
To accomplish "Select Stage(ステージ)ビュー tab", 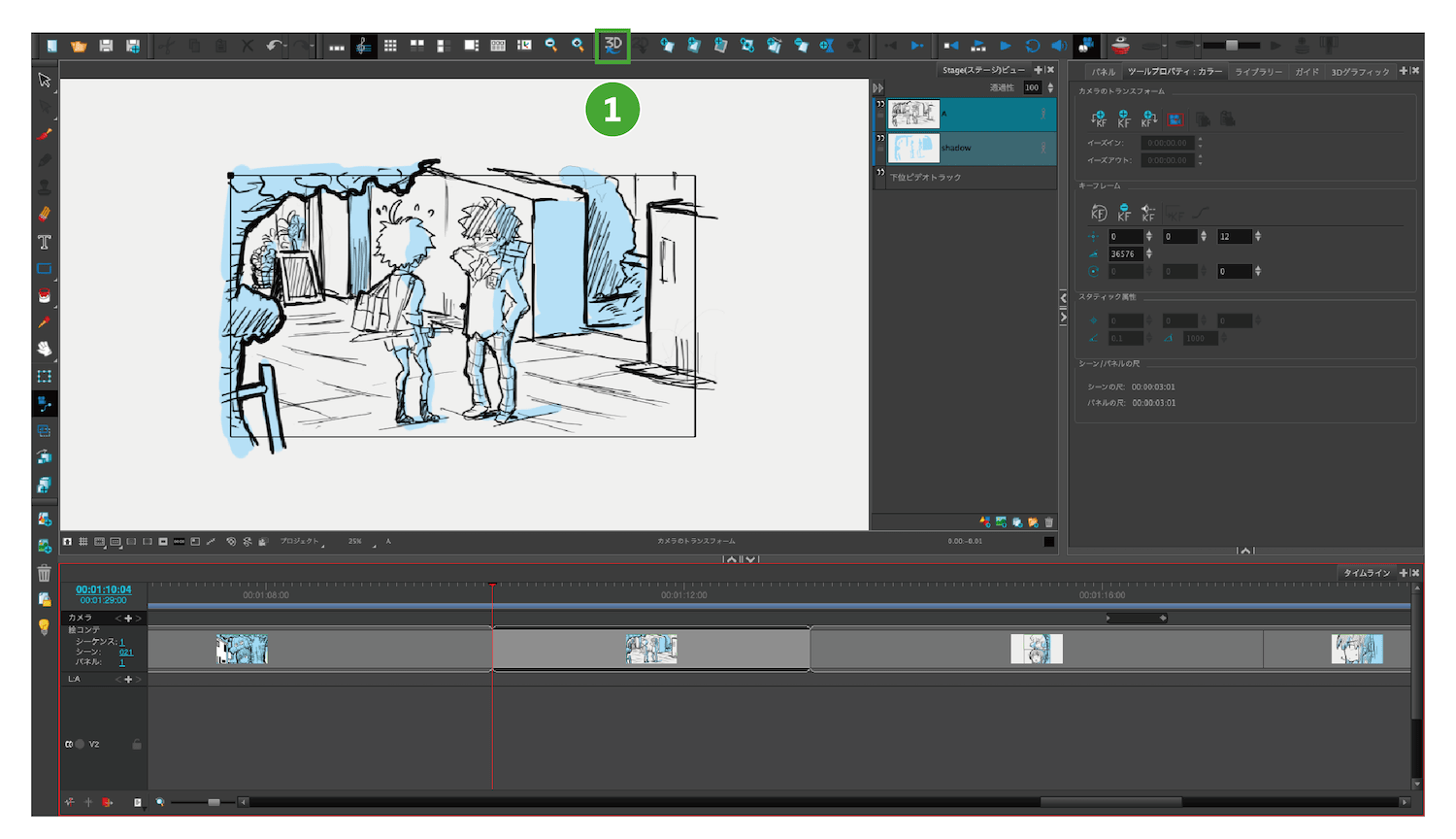I will [x=983, y=70].
